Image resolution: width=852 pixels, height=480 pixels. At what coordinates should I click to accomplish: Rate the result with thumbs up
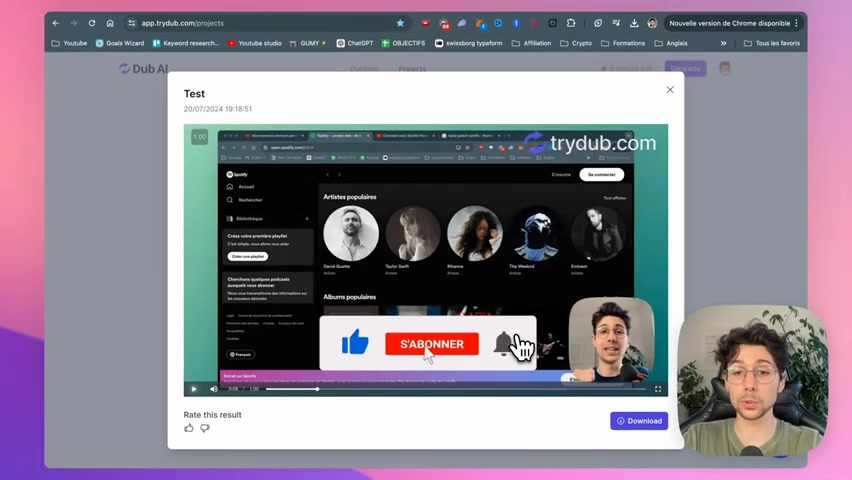189,428
